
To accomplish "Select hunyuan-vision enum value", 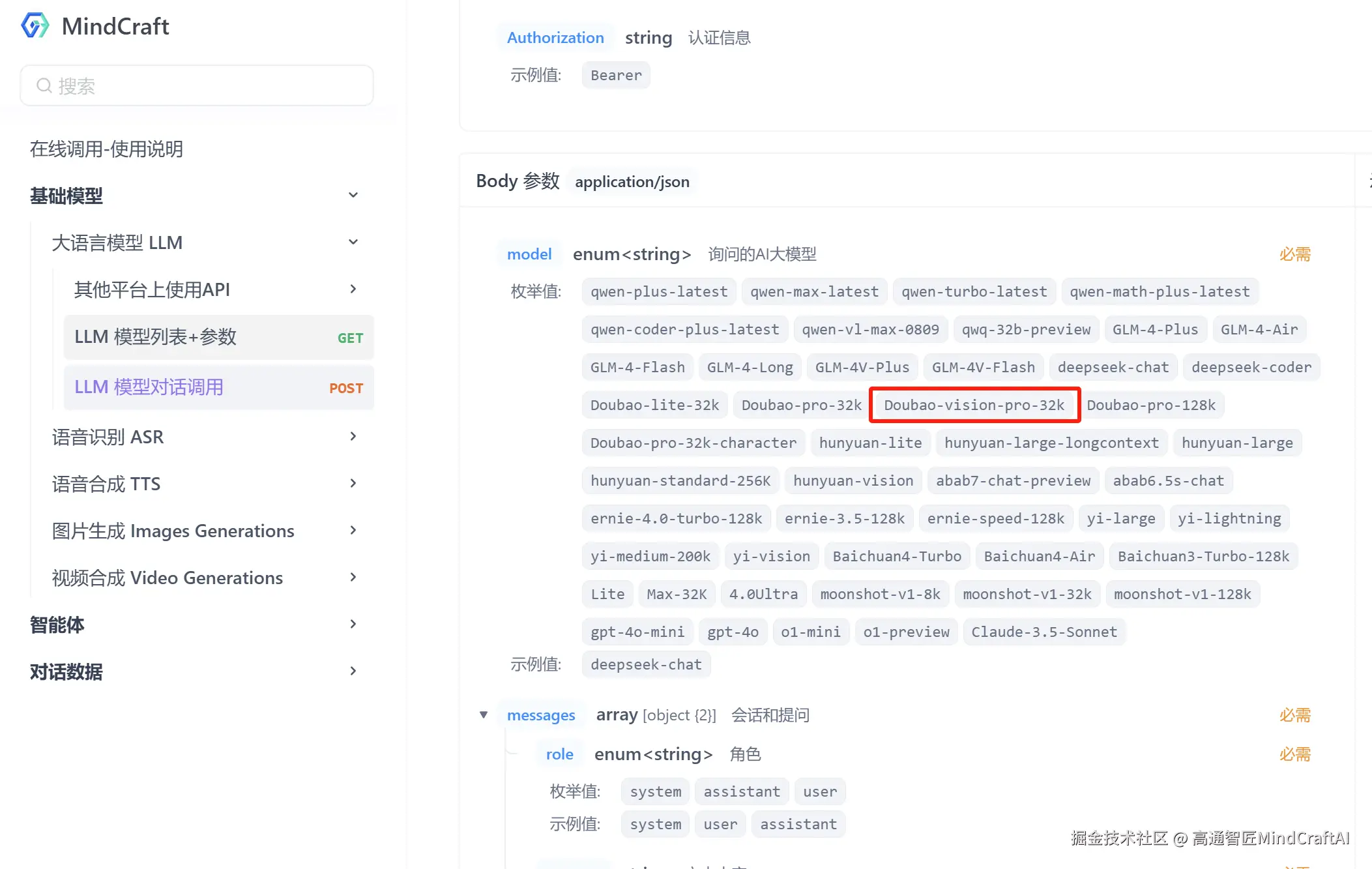I will [853, 481].
